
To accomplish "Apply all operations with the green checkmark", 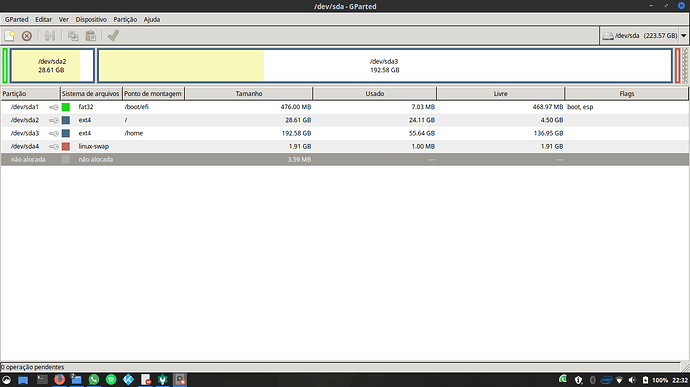I will pos(113,35).
